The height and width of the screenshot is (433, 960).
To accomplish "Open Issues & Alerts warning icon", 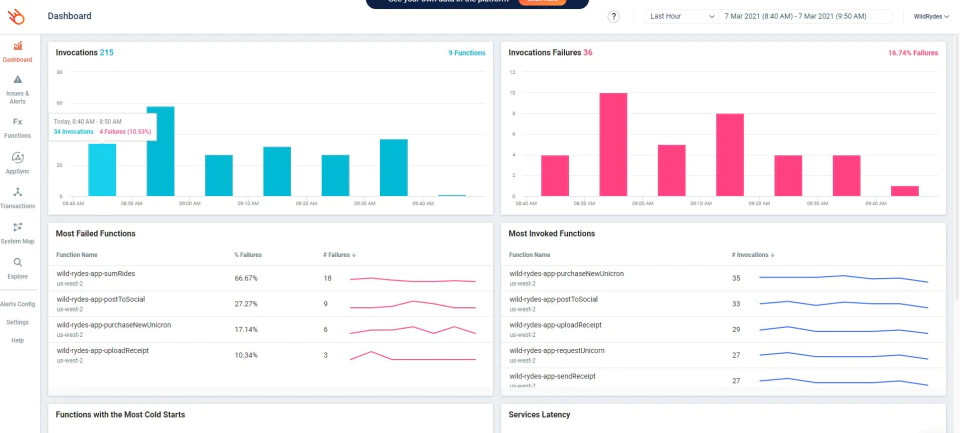I will pyautogui.click(x=17, y=80).
